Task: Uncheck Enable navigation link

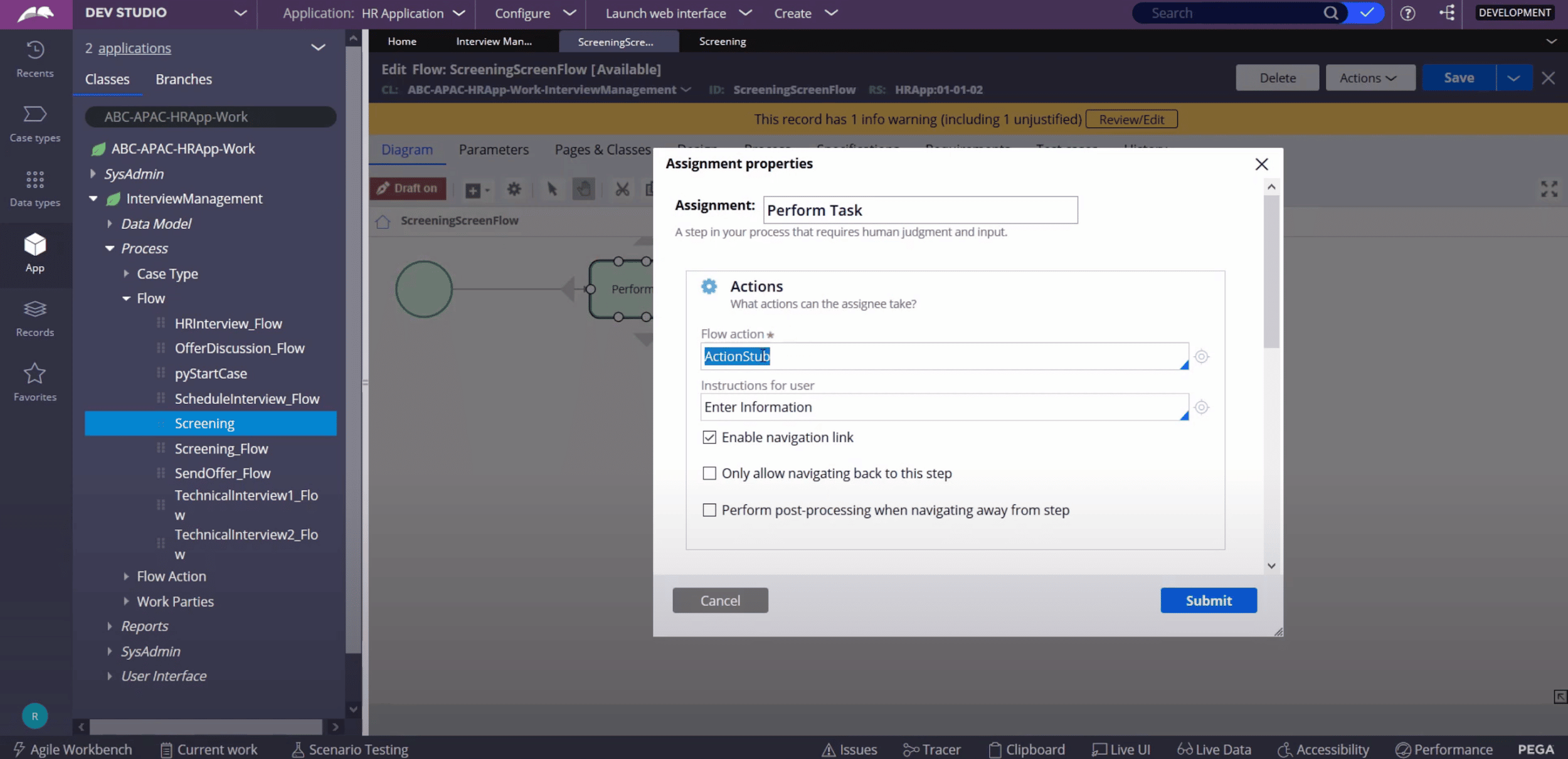Action: tap(709, 437)
